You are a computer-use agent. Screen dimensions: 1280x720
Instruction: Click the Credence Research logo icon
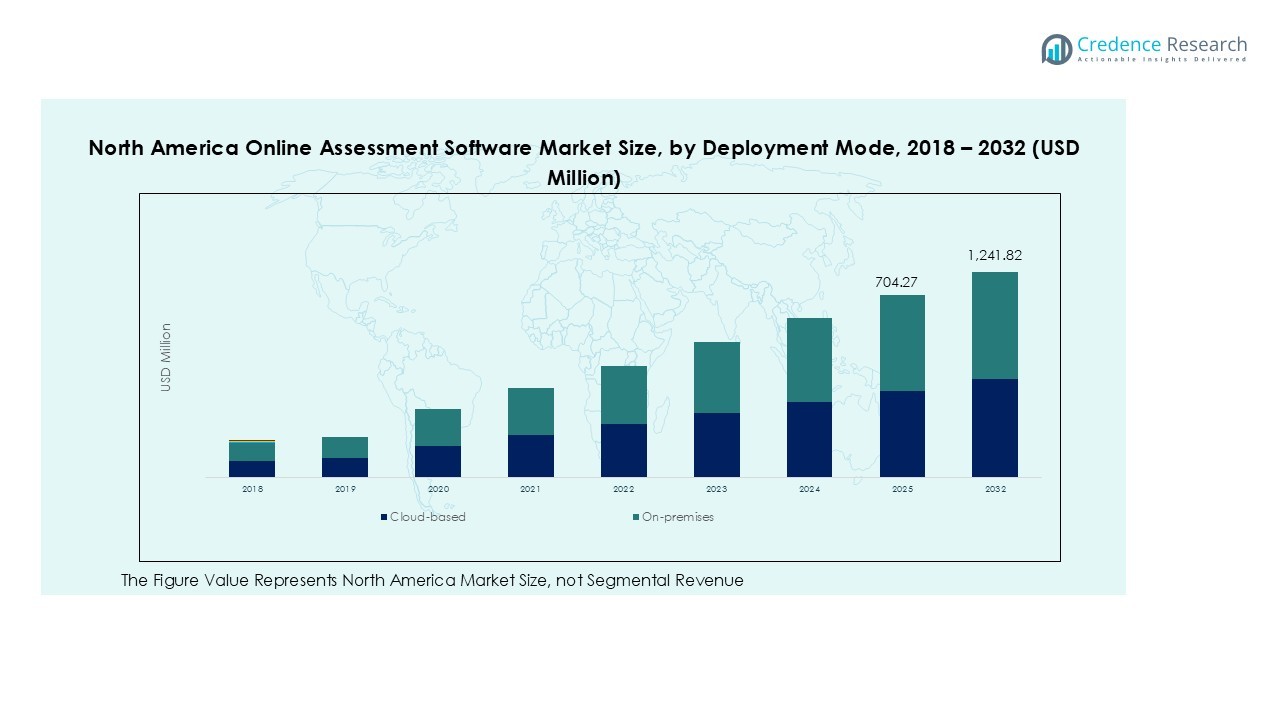1056,49
